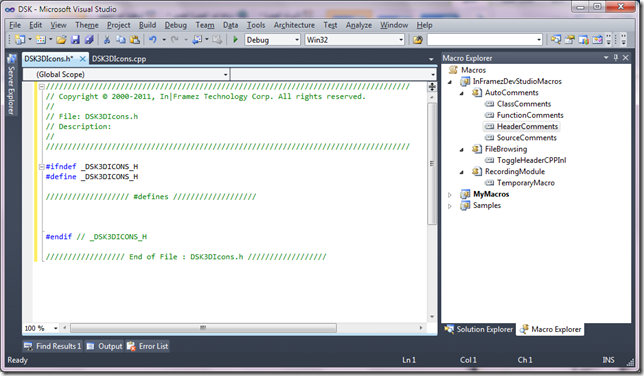Open the Architecture menu

(294, 25)
